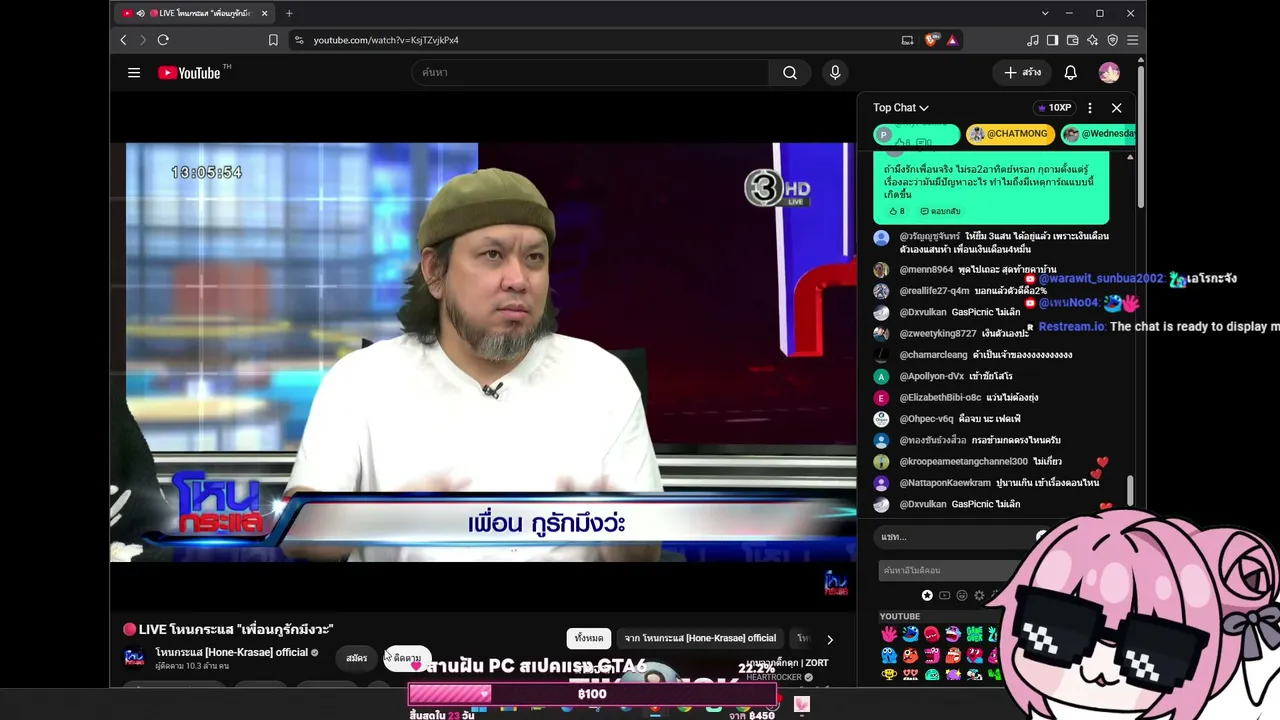Open the Brave Wallet icon
Screen dimensions: 1280x720
1072,40
